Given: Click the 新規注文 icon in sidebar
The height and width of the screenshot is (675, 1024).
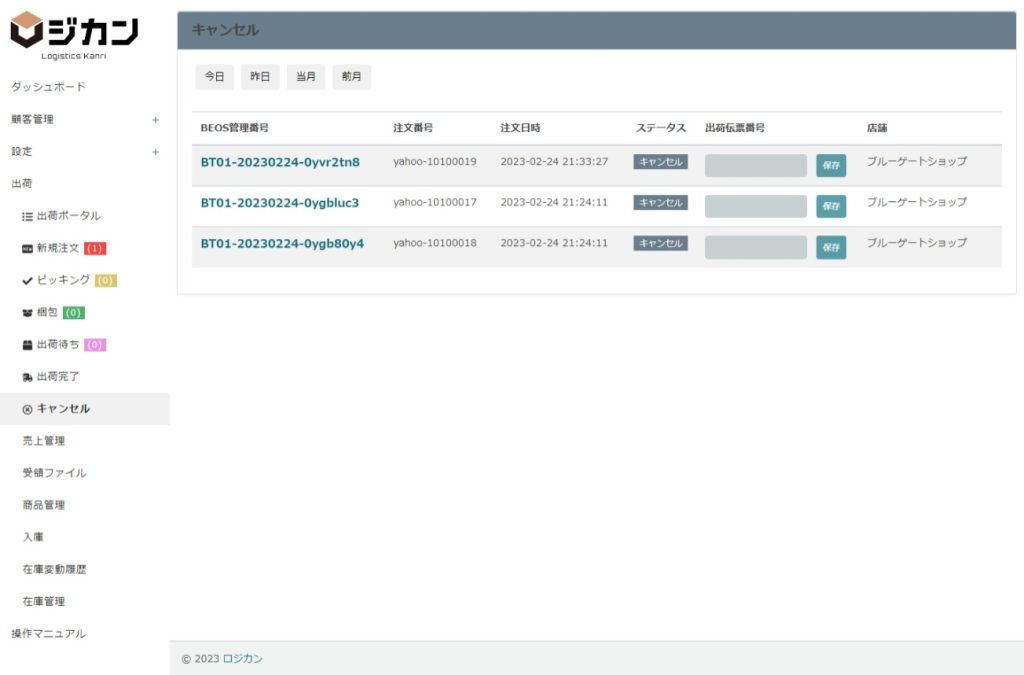Looking at the screenshot, I should [27, 248].
